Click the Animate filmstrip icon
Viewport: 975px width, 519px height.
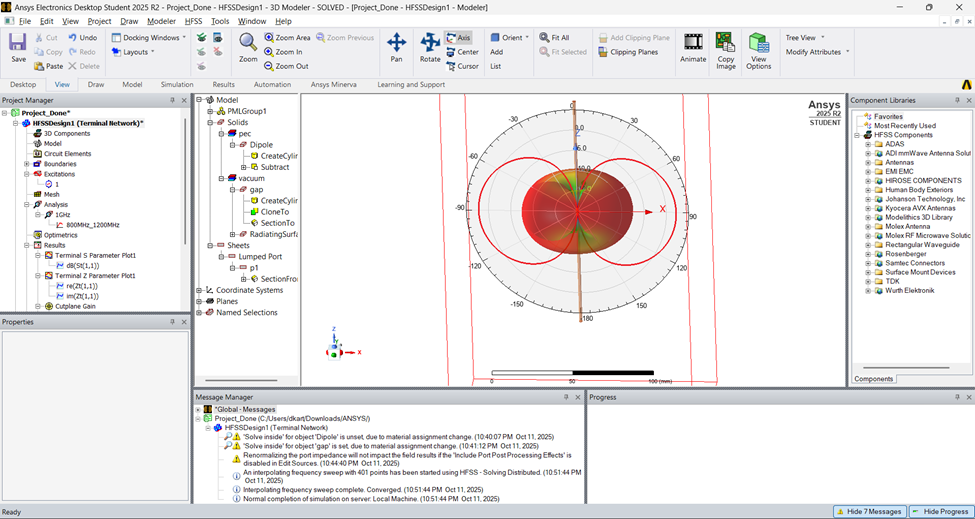coord(693,42)
